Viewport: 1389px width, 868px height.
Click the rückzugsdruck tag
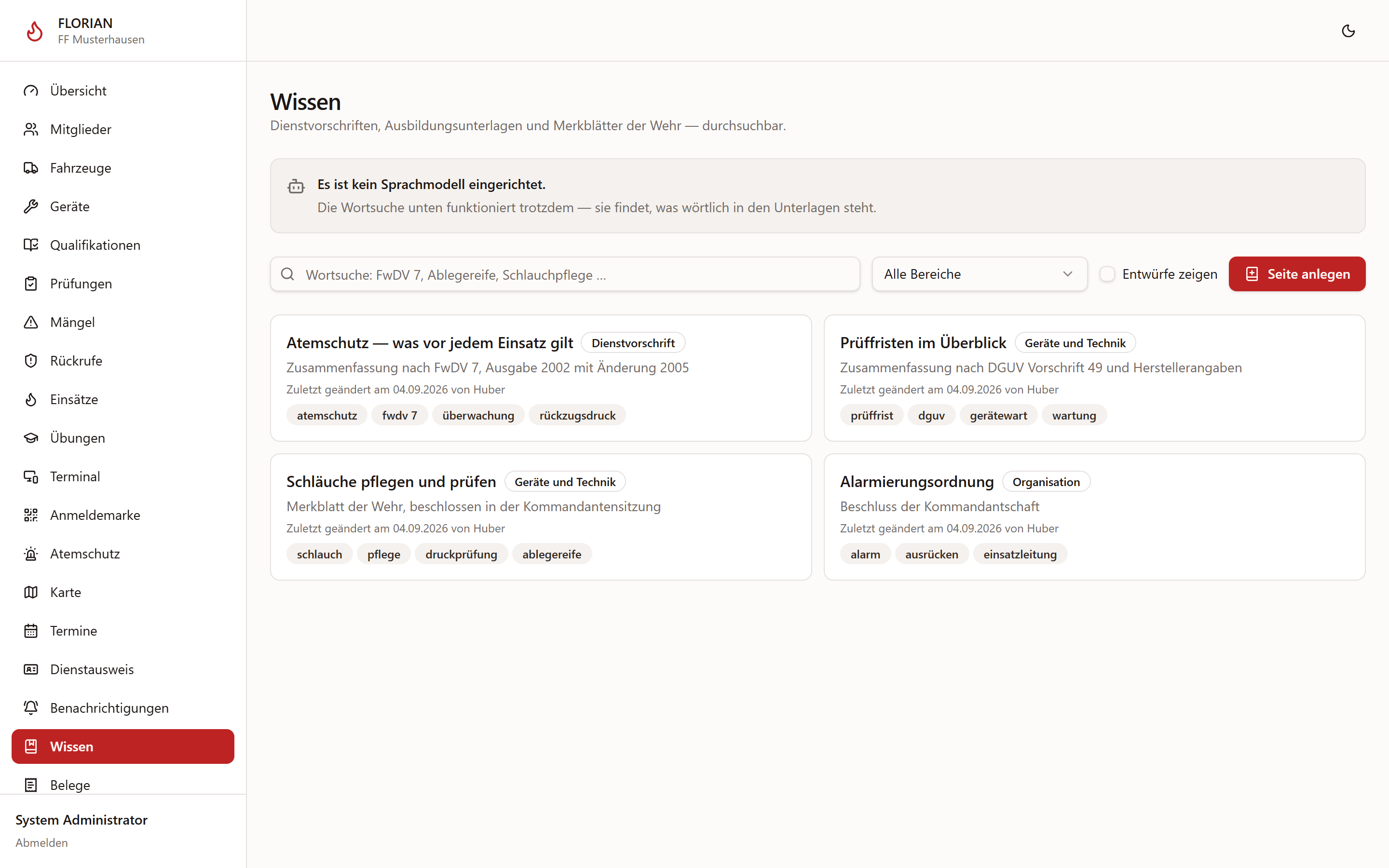click(577, 415)
